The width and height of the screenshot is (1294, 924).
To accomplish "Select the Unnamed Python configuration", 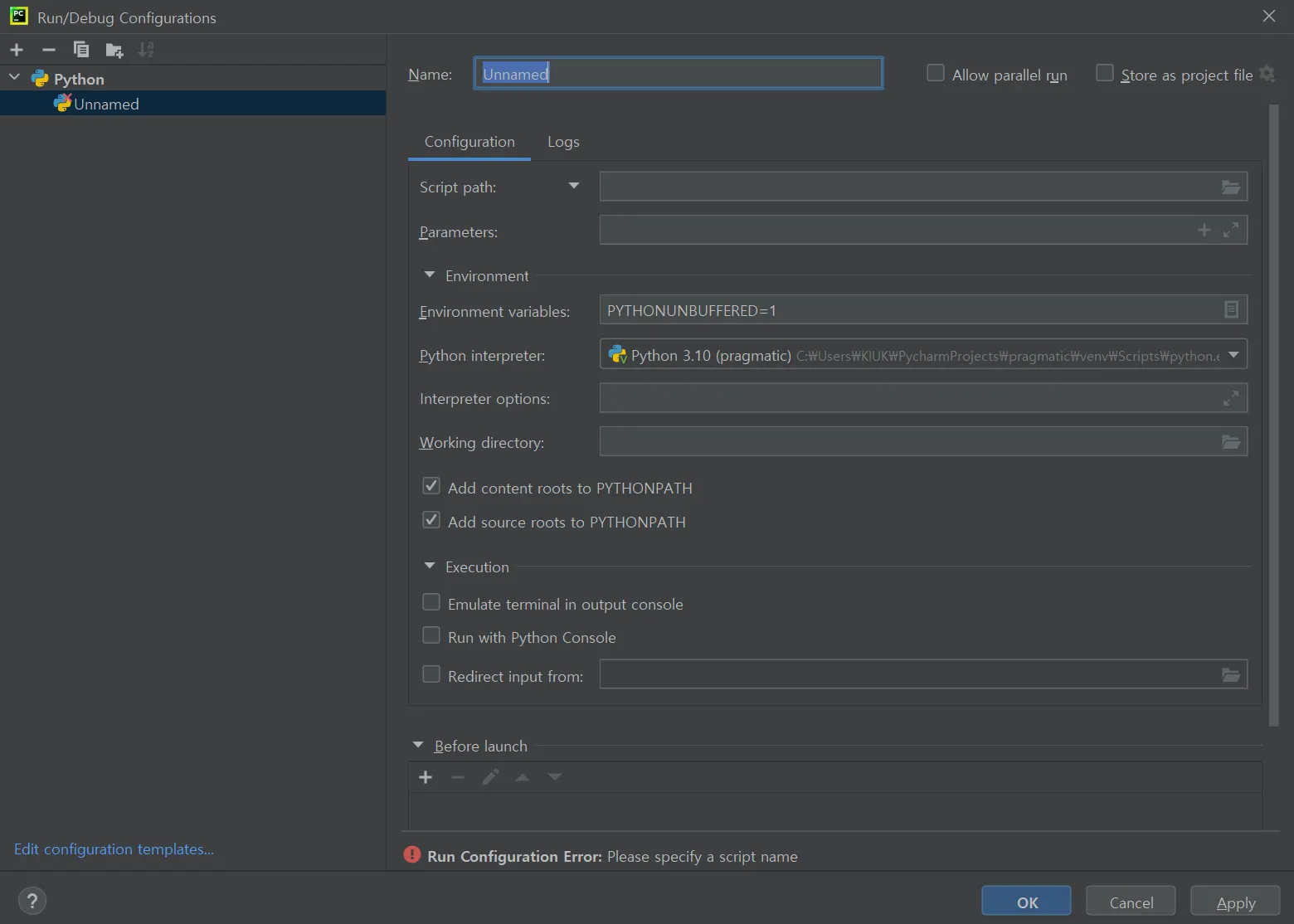I will point(106,104).
